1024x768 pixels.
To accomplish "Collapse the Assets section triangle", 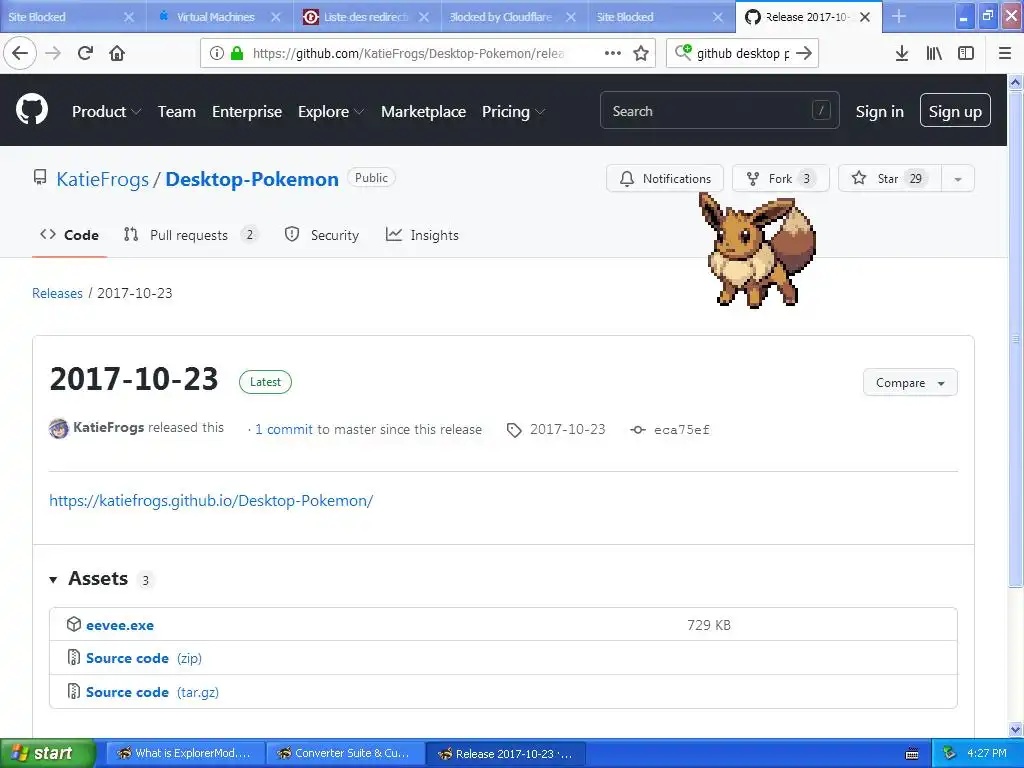I will (x=54, y=579).
